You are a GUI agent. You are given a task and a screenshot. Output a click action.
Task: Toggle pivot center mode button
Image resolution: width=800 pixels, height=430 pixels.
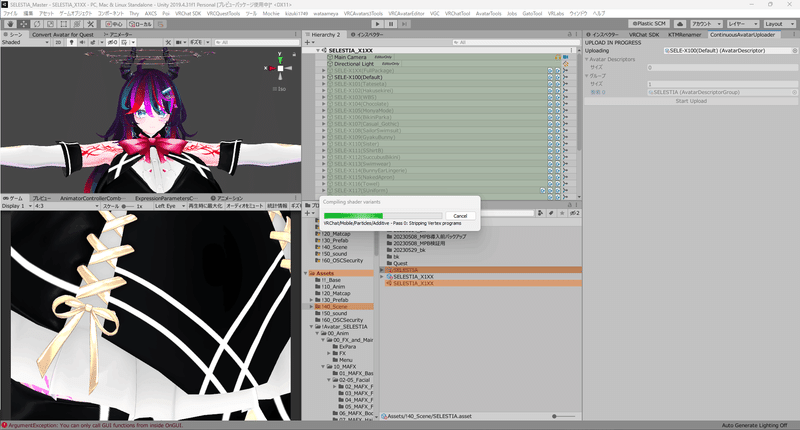[113, 24]
